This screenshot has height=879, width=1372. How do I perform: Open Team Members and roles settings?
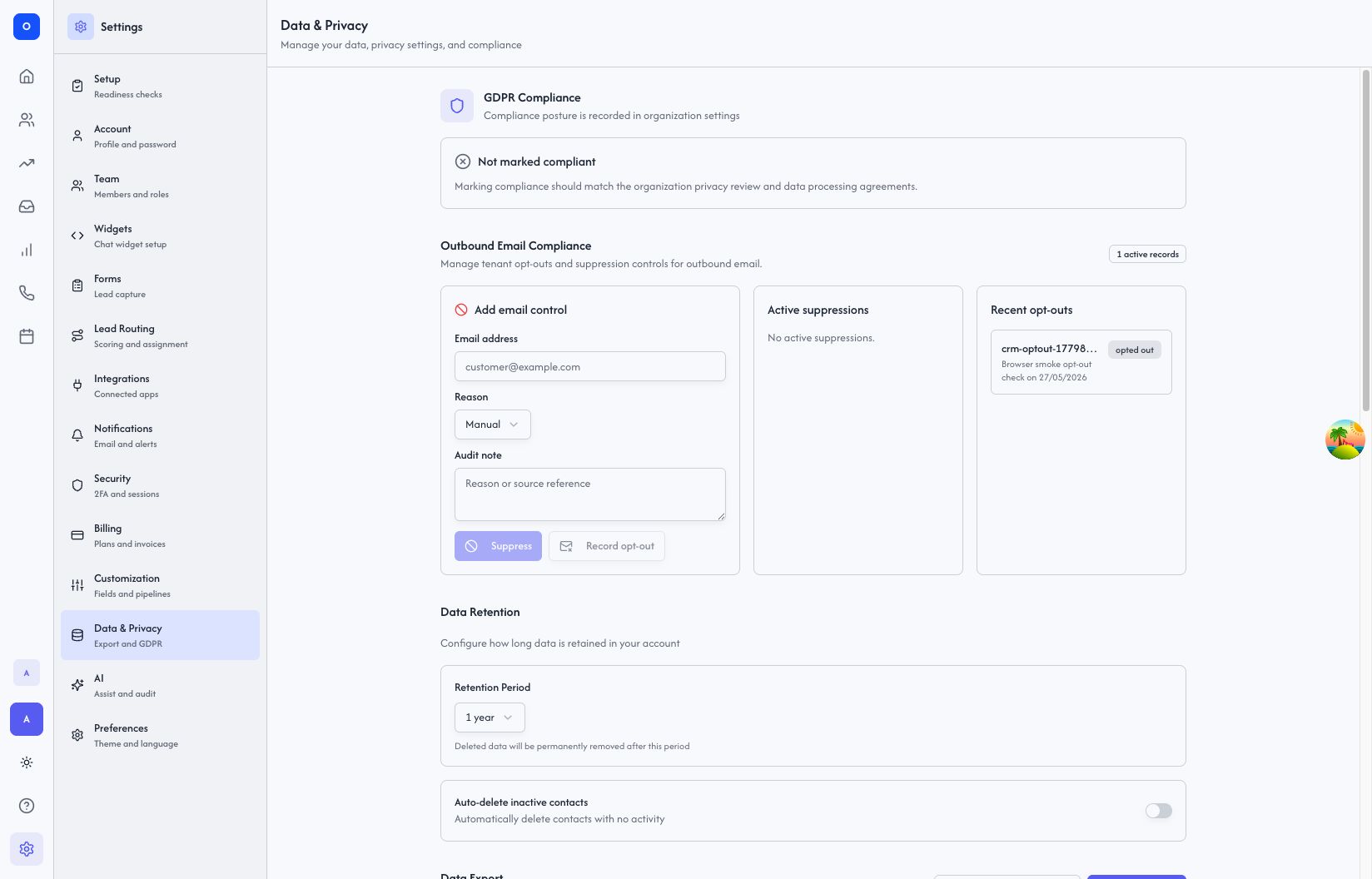point(160,186)
